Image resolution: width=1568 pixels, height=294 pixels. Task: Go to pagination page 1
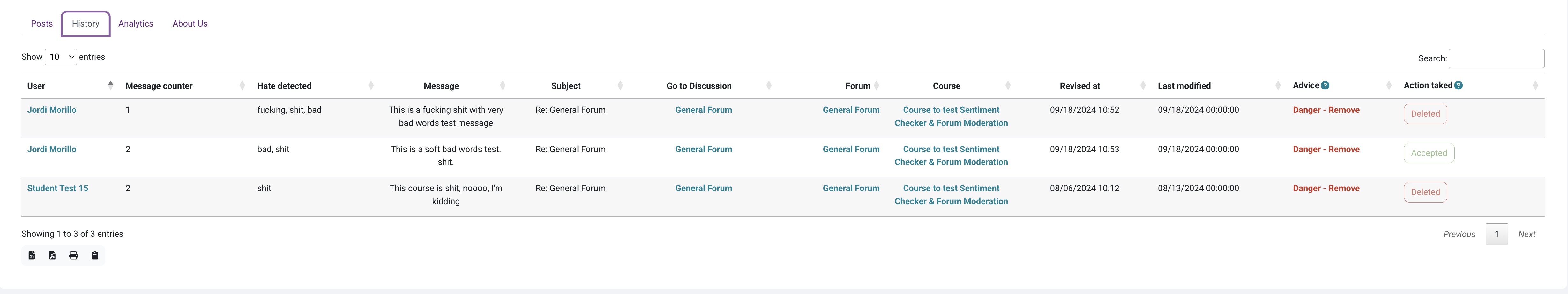pyautogui.click(x=1496, y=234)
